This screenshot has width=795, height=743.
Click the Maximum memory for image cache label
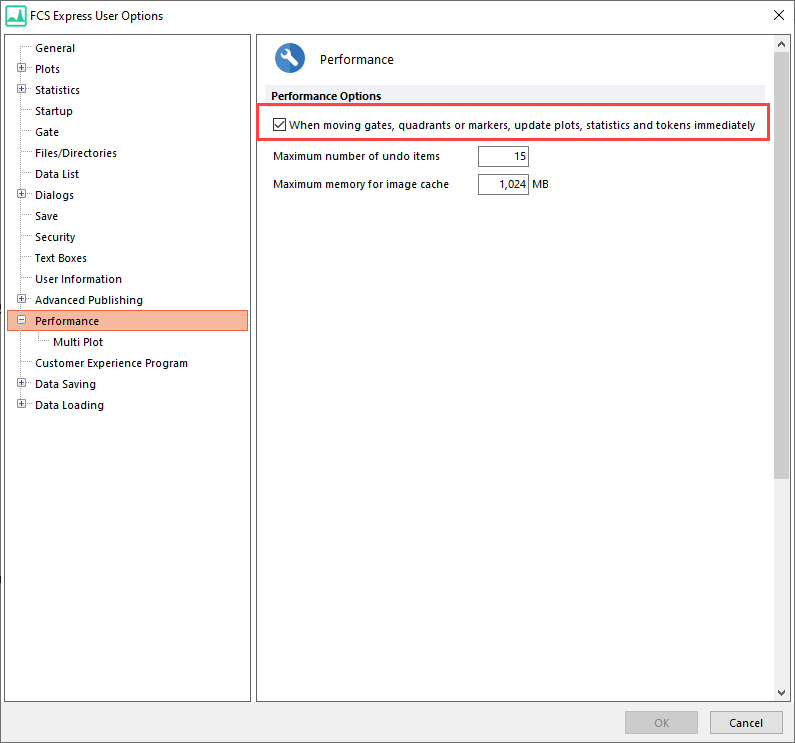pos(361,184)
